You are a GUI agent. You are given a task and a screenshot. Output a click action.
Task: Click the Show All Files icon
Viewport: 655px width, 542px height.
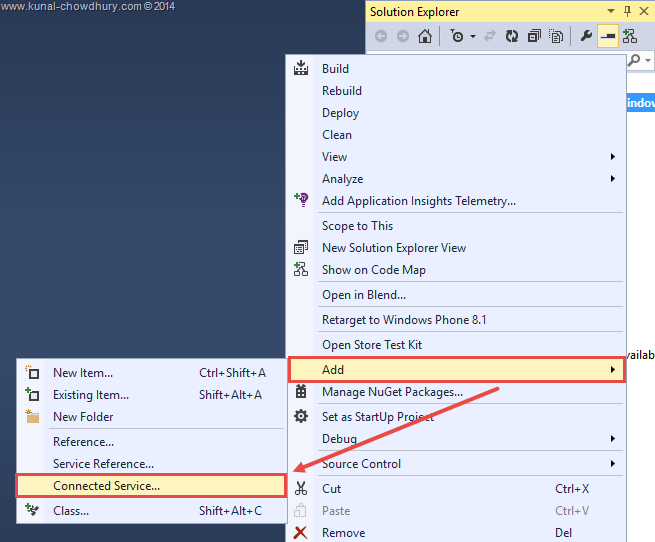[556, 36]
